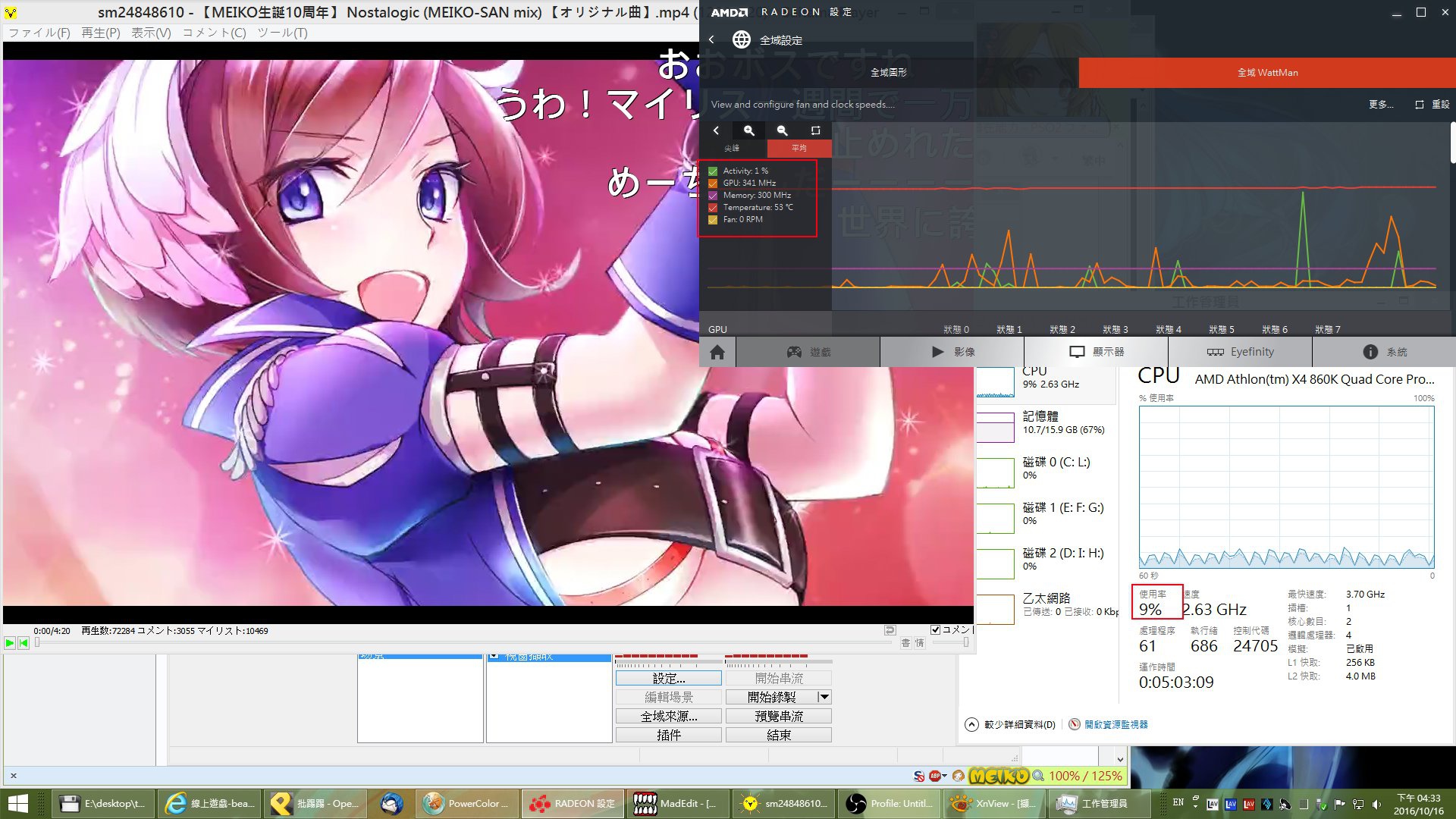
Task: Switch to the 全域 WattMan tab
Action: click(x=1267, y=73)
